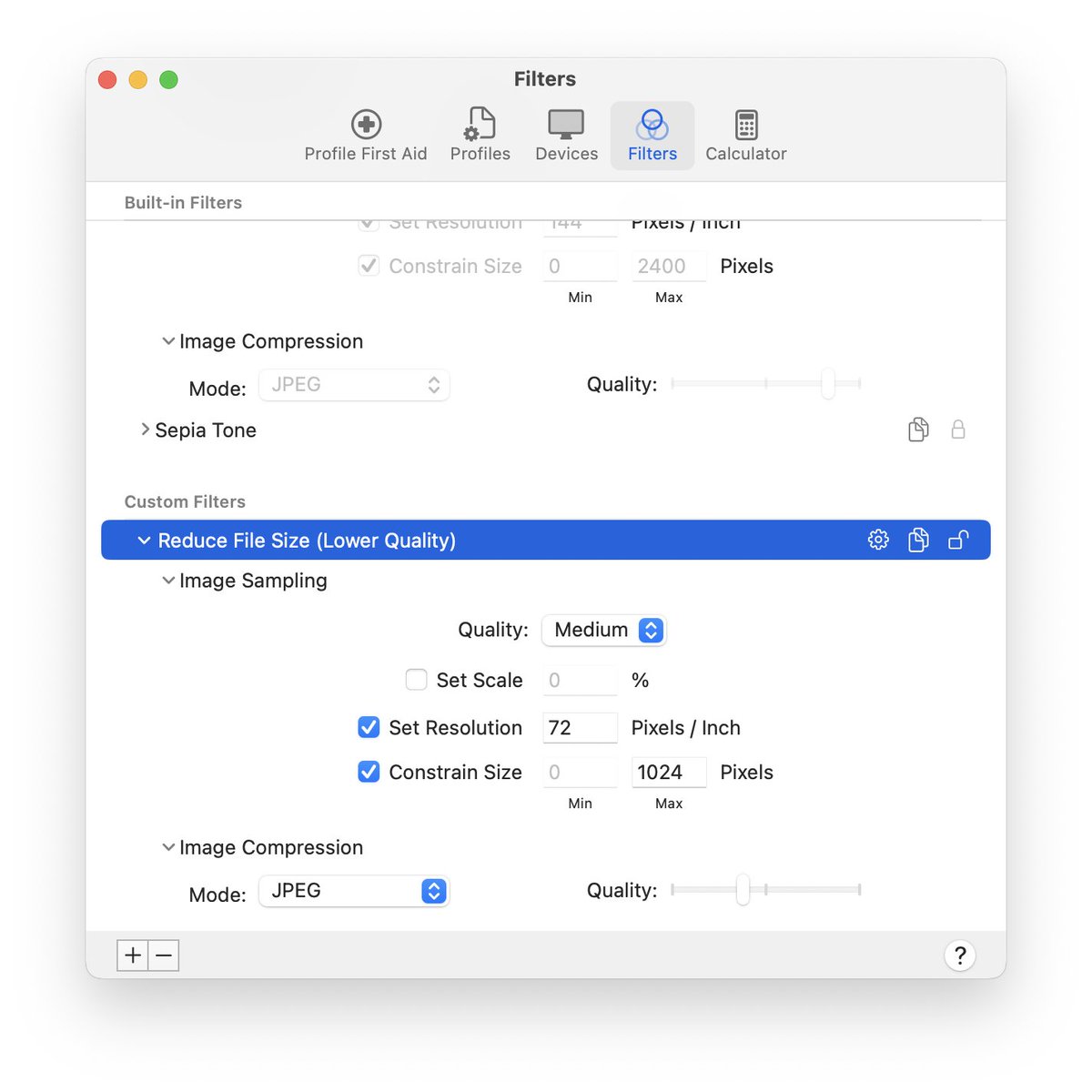Click the Pixels / Inch unit label
Viewport: 1092px width, 1092px height.
(686, 728)
